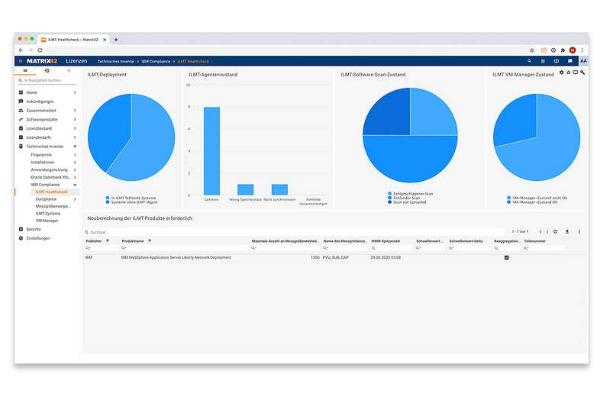
Task: Click the Matrix42 logo
Action: click(42, 61)
